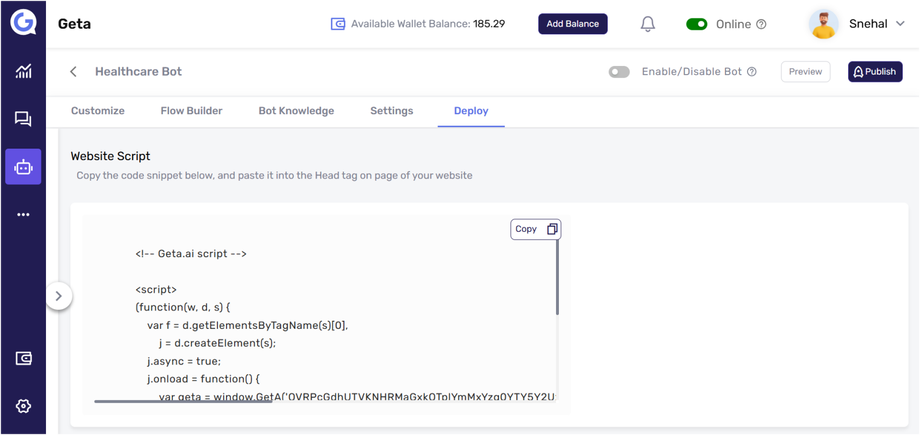Toggle the Enable/Disable Bot switch
The image size is (920, 435).
[x=619, y=72]
